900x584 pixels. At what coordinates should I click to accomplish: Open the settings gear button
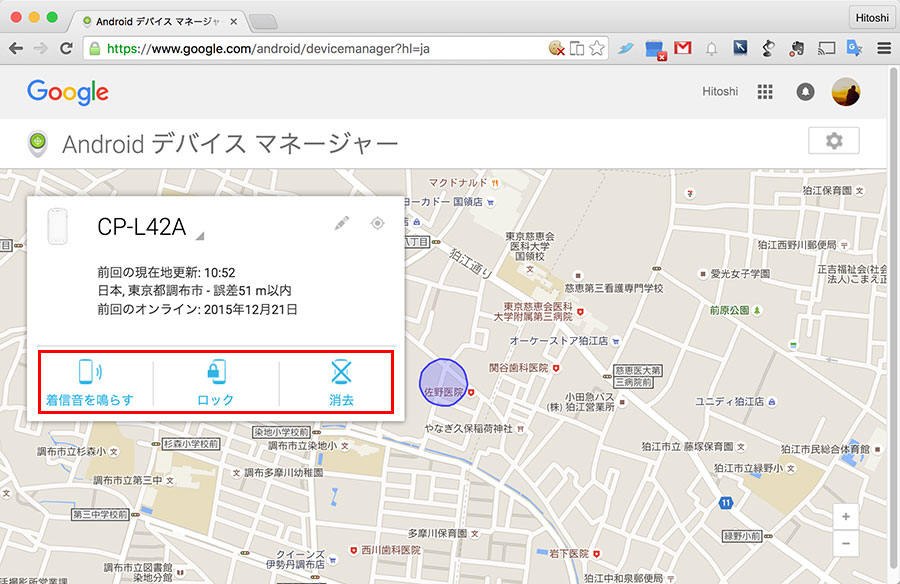[x=833, y=141]
